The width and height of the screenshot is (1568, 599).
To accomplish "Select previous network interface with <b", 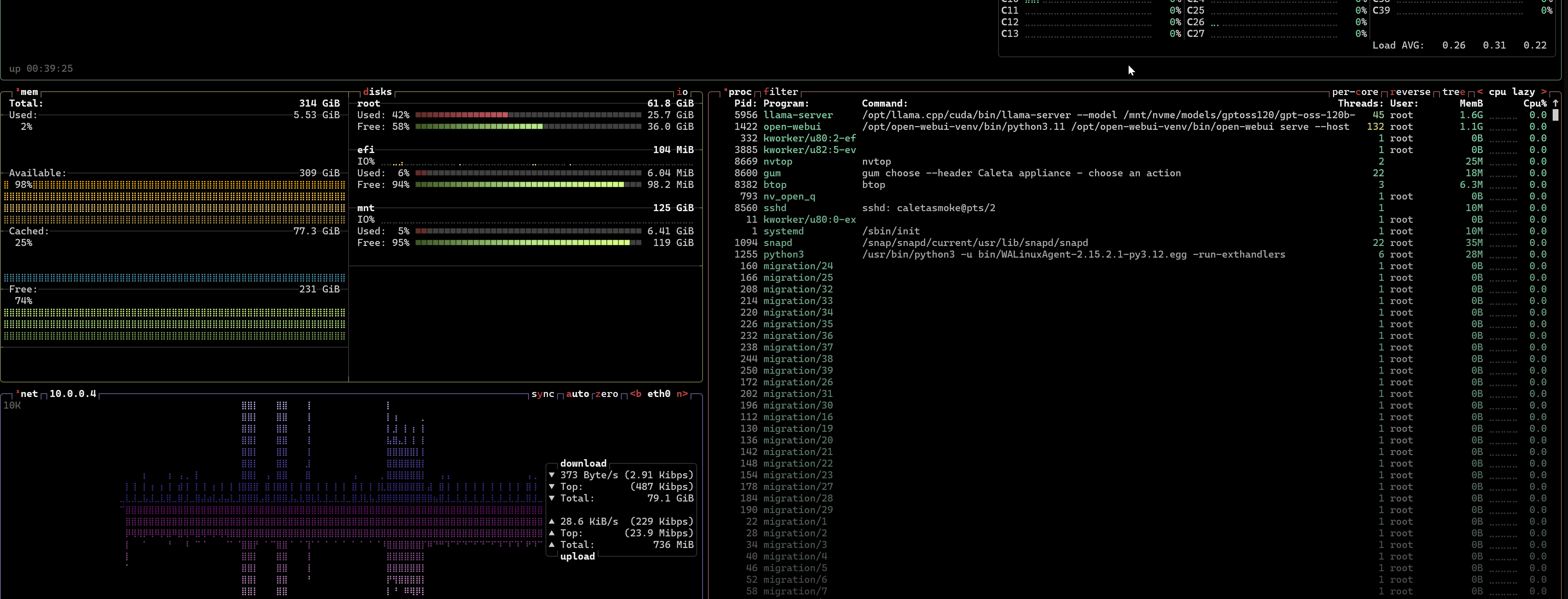I will coord(635,394).
